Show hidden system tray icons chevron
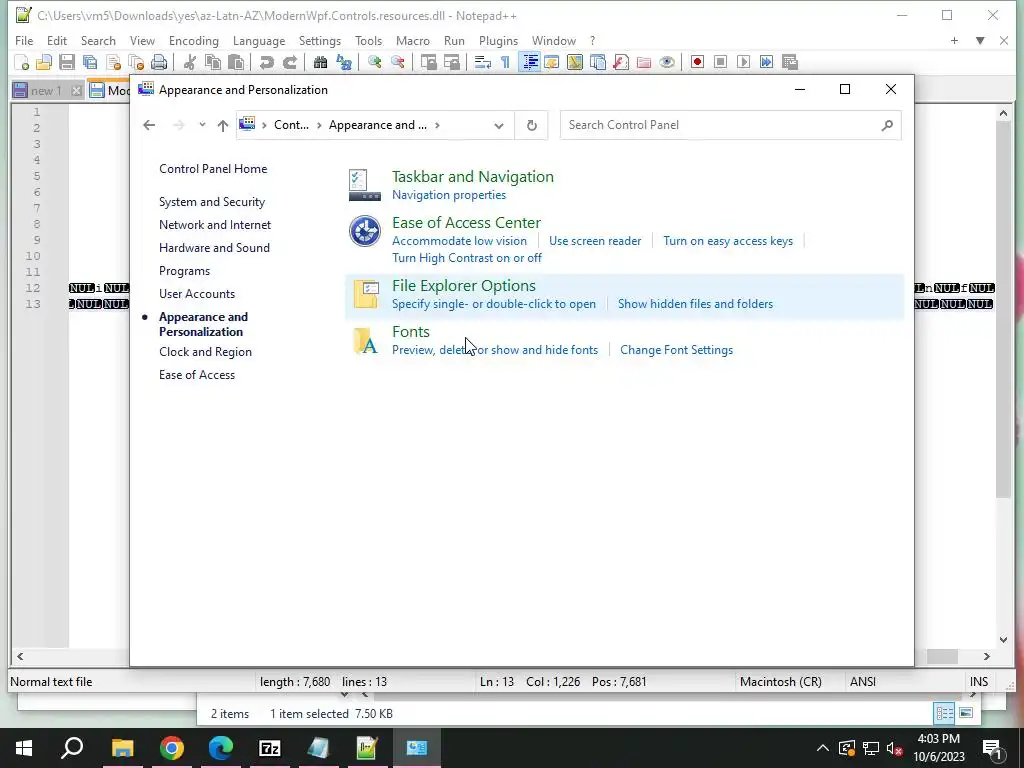1024x768 pixels. [823, 748]
